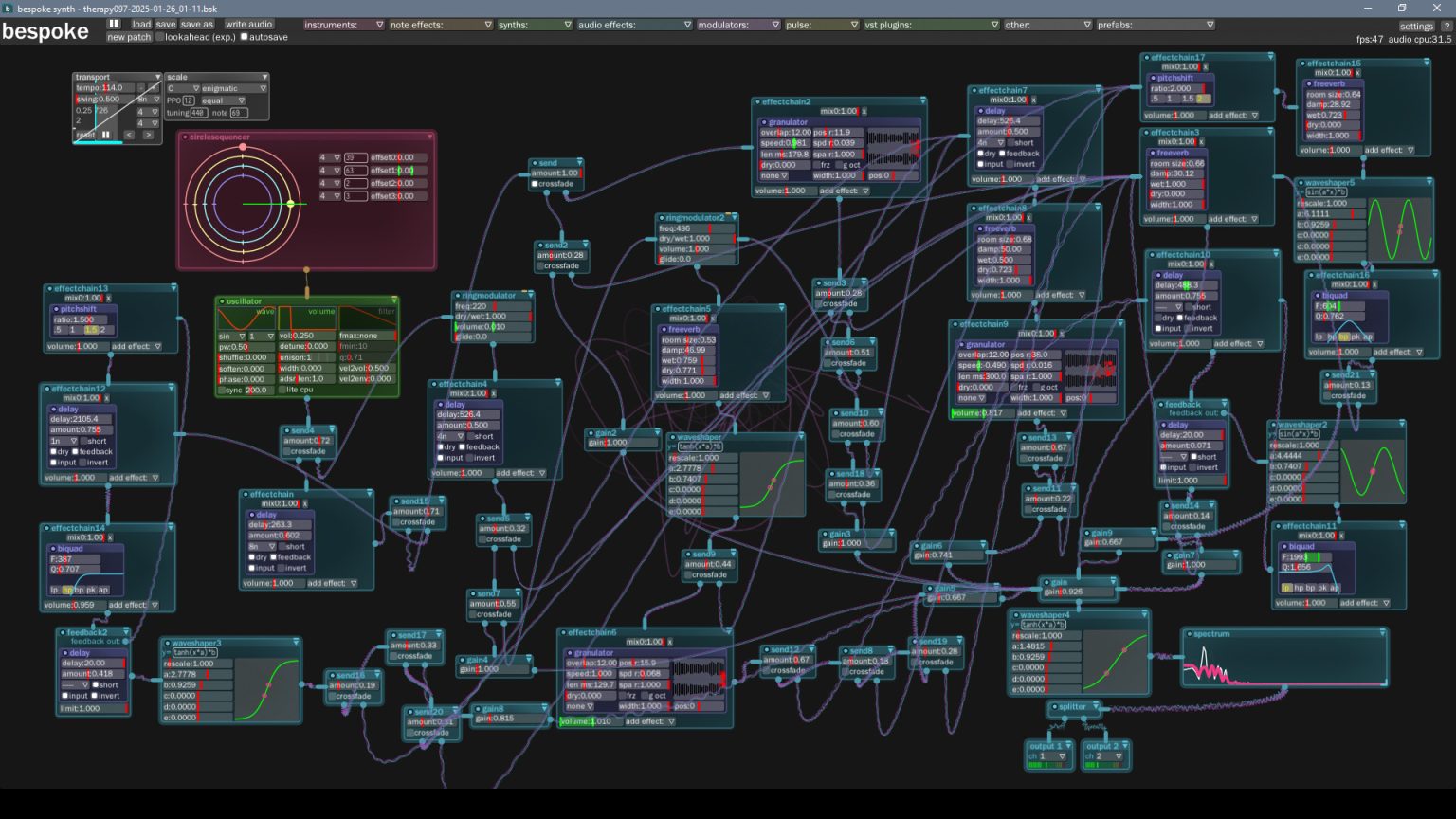This screenshot has height=819, width=1456.
Task: Open the sin waveform dropdown in oscillator
Action: tap(231, 337)
